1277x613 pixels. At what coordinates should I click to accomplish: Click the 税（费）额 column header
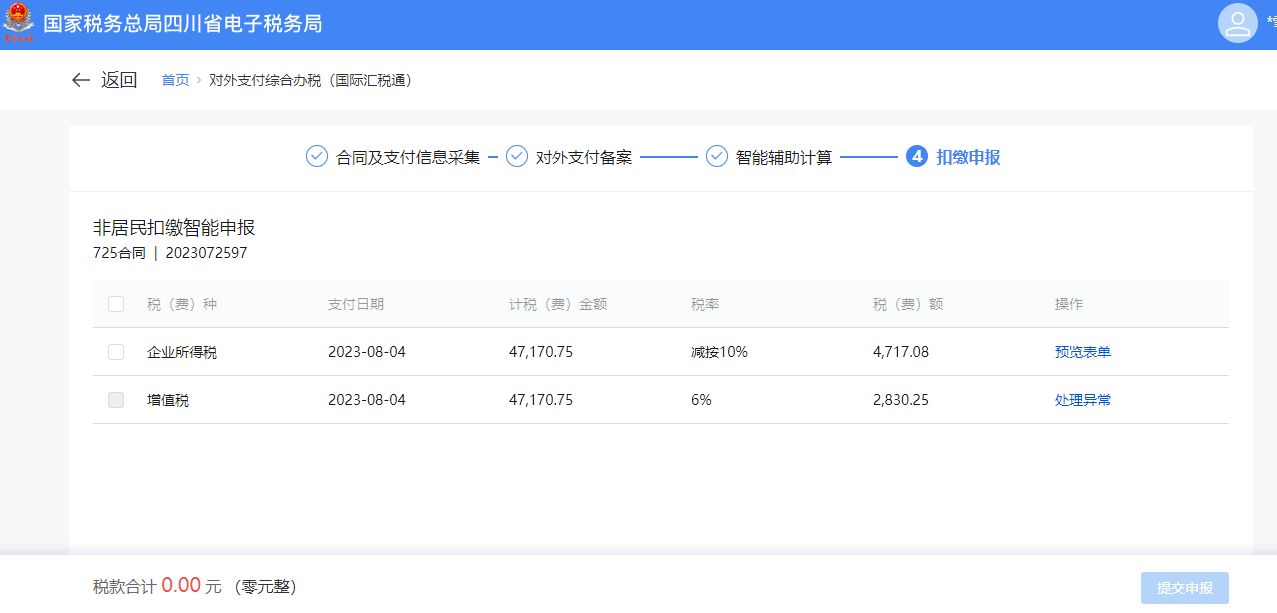point(908,304)
